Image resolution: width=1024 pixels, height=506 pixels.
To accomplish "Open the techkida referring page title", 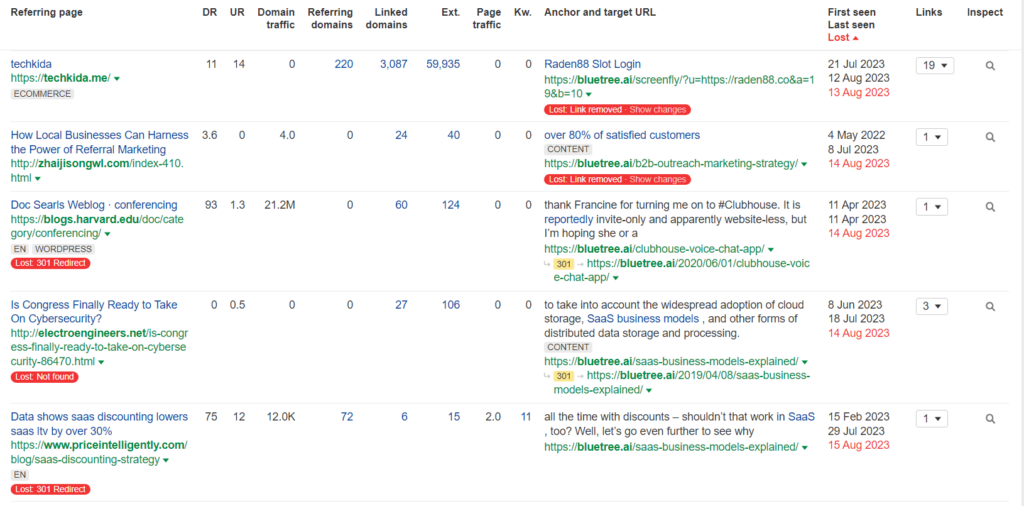I will tap(31, 64).
